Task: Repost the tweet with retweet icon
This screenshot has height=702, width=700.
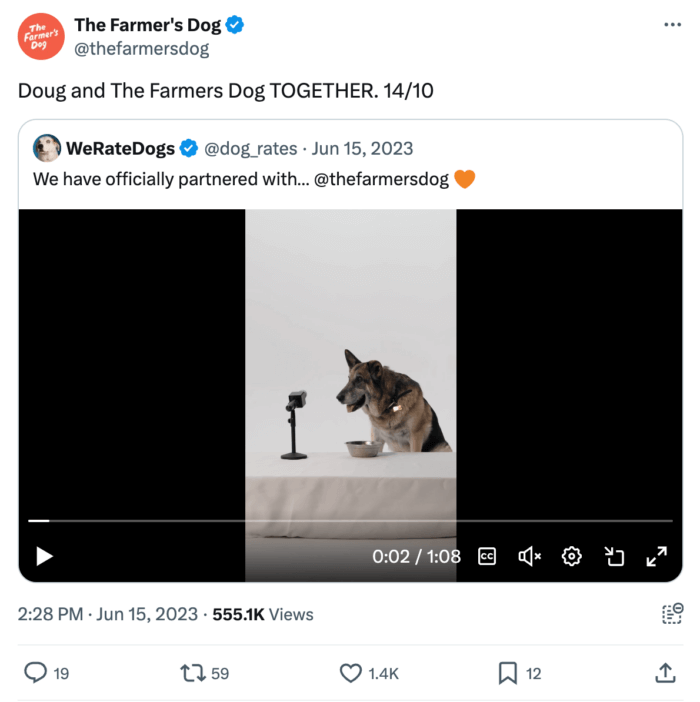Action: click(x=192, y=673)
